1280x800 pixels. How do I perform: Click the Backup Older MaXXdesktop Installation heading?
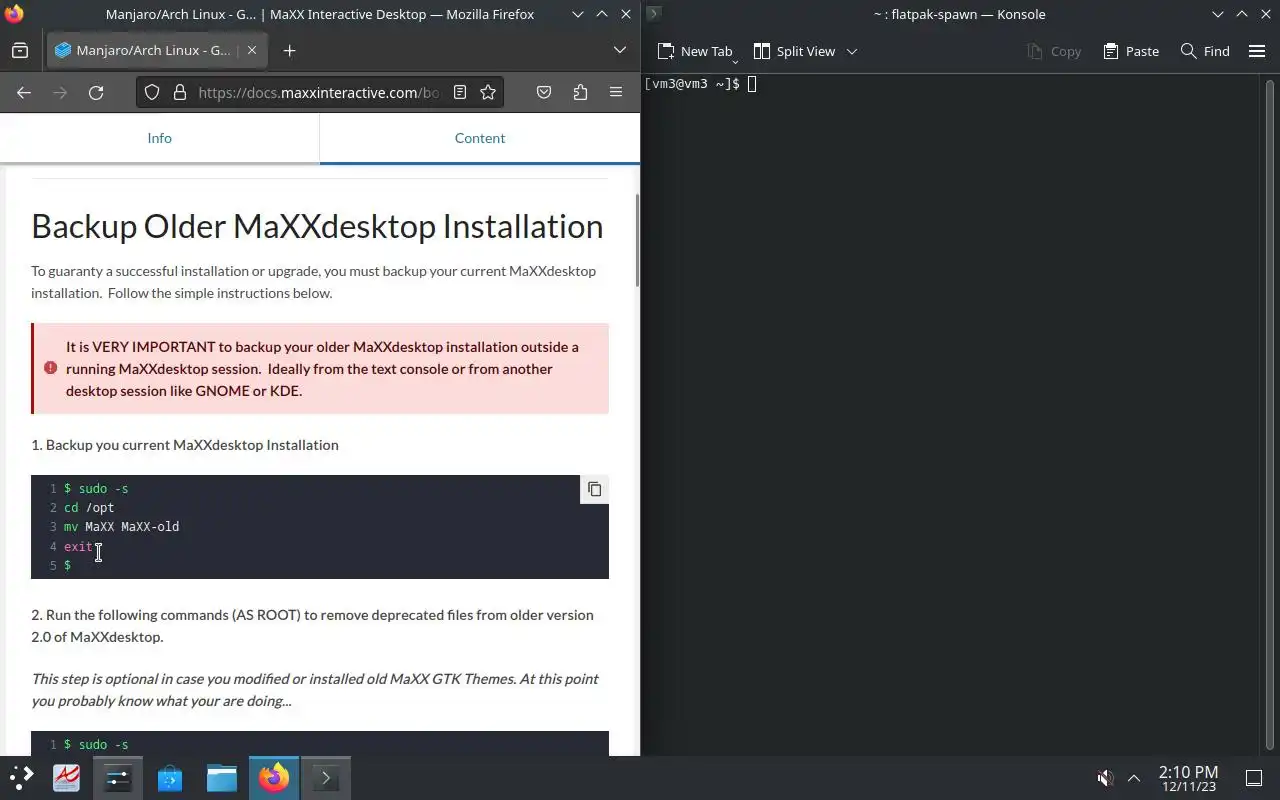317,226
